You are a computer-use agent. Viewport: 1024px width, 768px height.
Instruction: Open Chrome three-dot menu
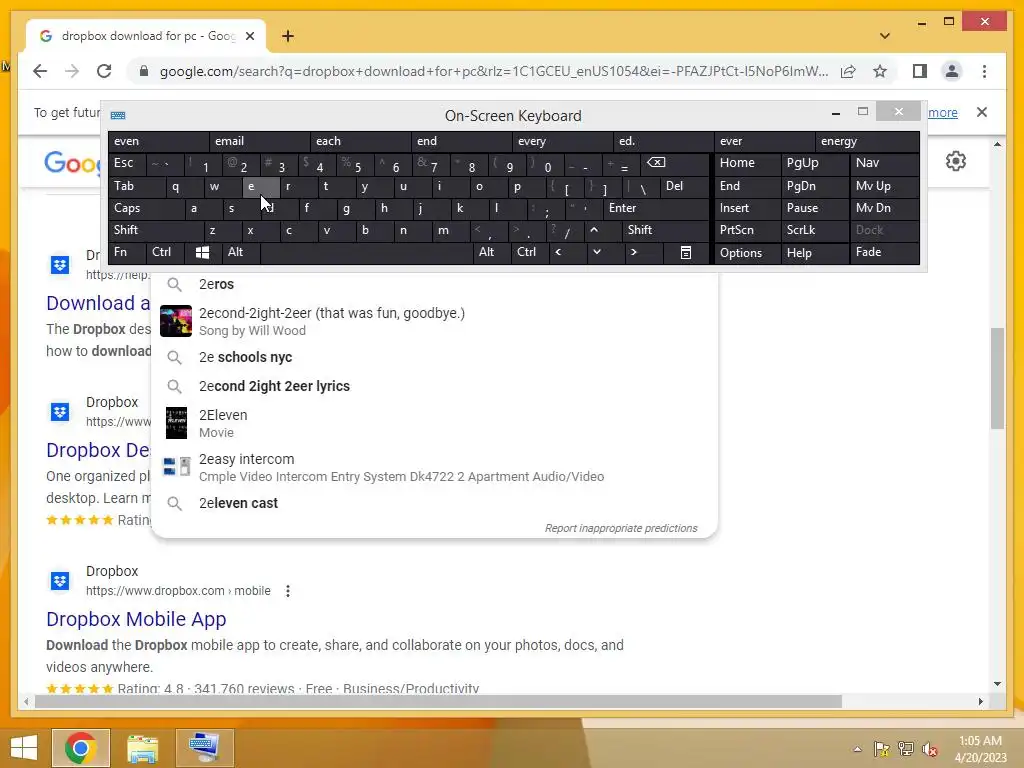click(x=984, y=71)
